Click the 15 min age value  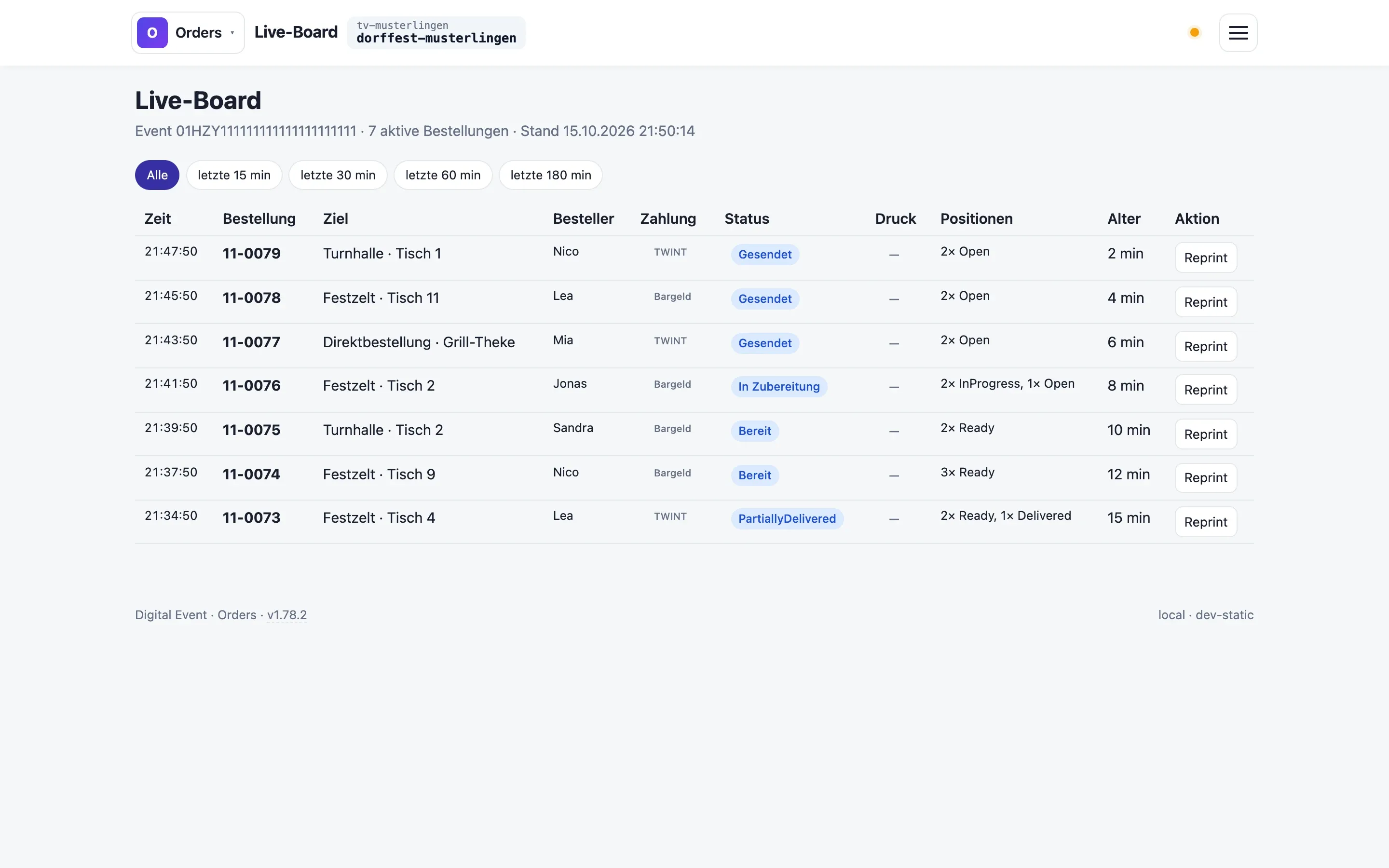[x=1129, y=518]
